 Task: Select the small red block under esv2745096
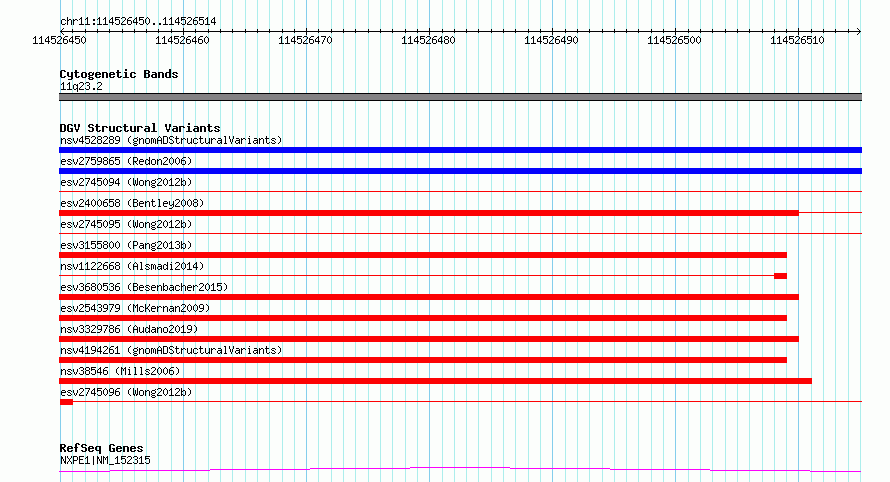(x=66, y=402)
